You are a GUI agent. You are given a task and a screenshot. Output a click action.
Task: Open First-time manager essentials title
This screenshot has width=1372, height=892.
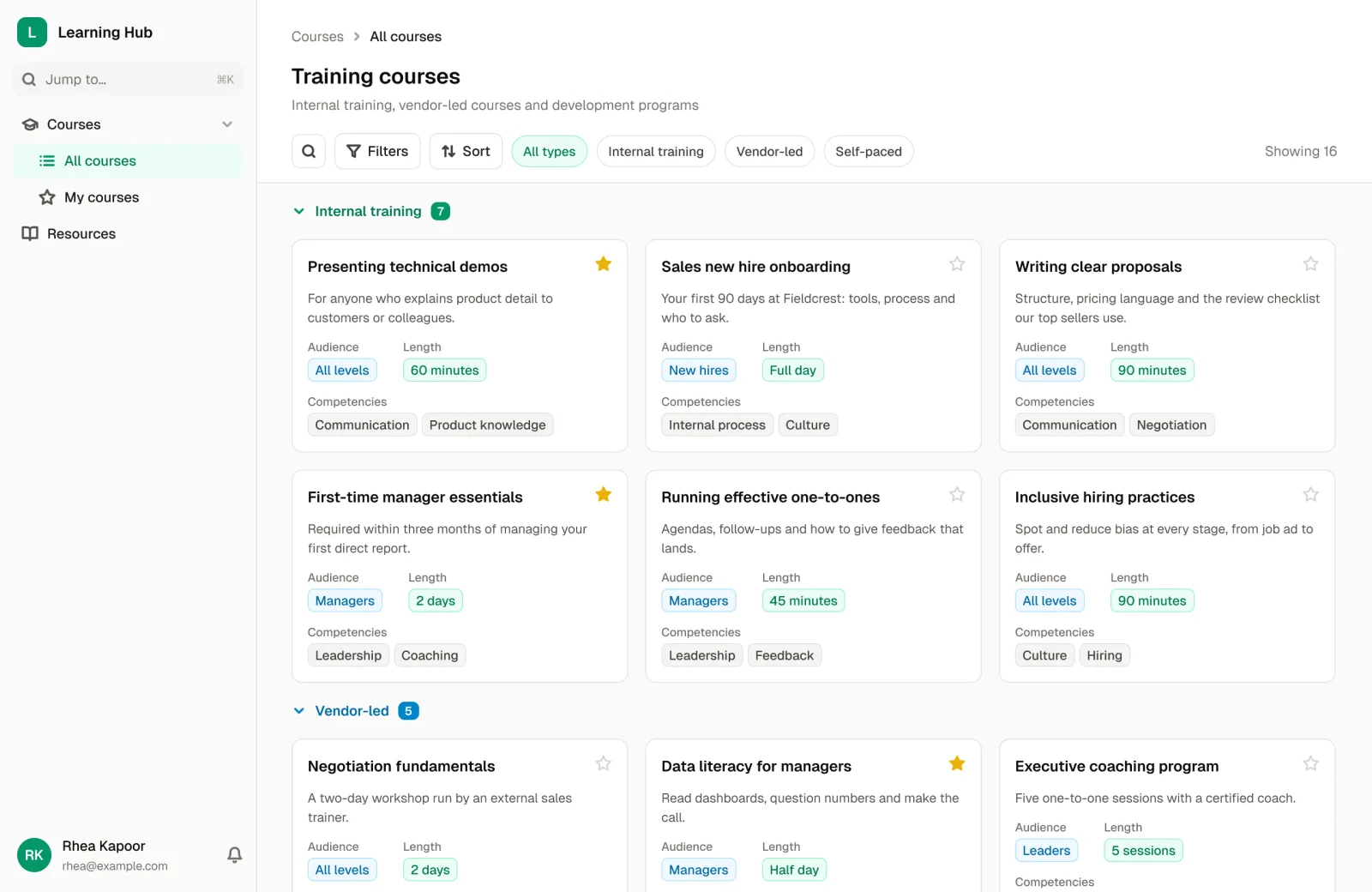point(415,497)
